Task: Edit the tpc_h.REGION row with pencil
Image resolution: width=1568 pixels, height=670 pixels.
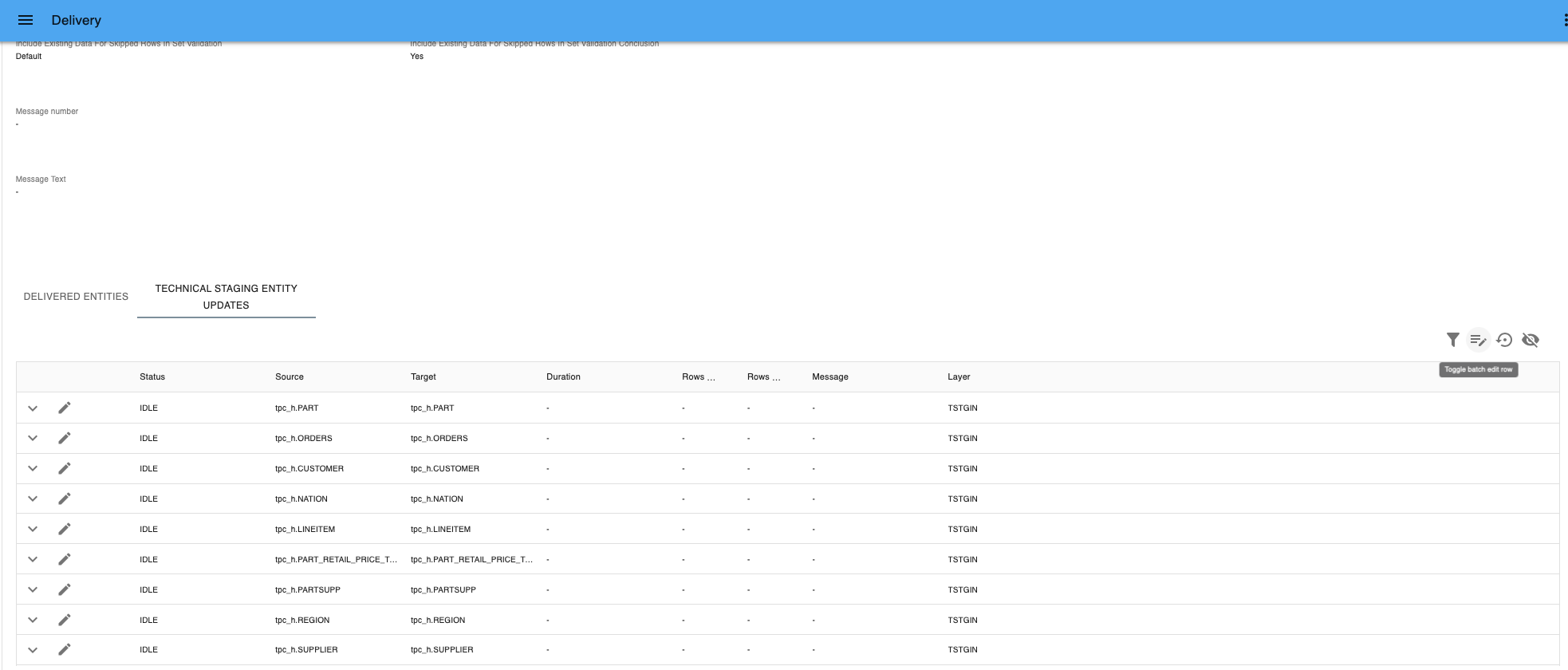Action: [65, 621]
